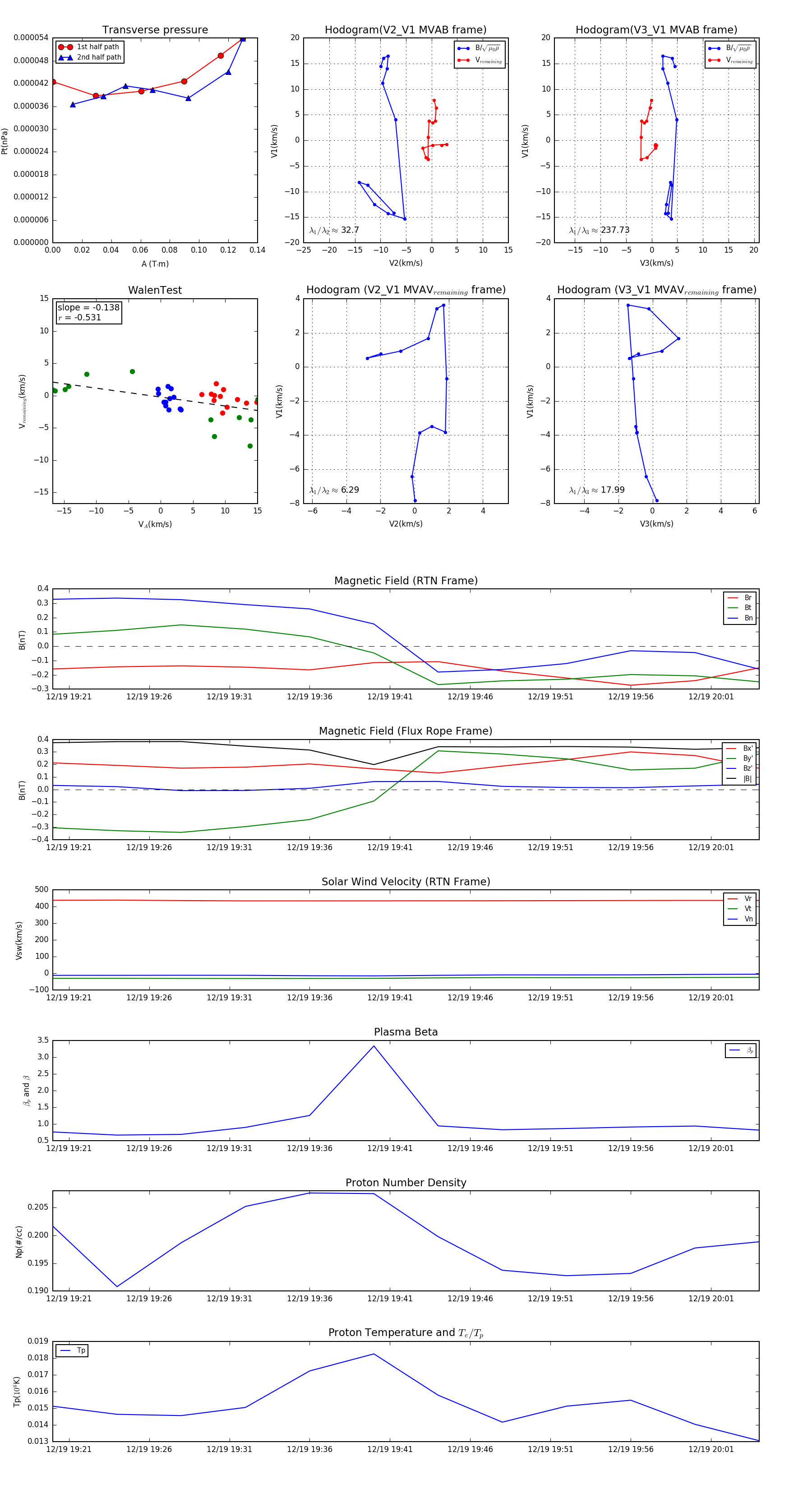Select the 'Bn' legend entry
Screen dimensions: 812x1489
[x=740, y=619]
